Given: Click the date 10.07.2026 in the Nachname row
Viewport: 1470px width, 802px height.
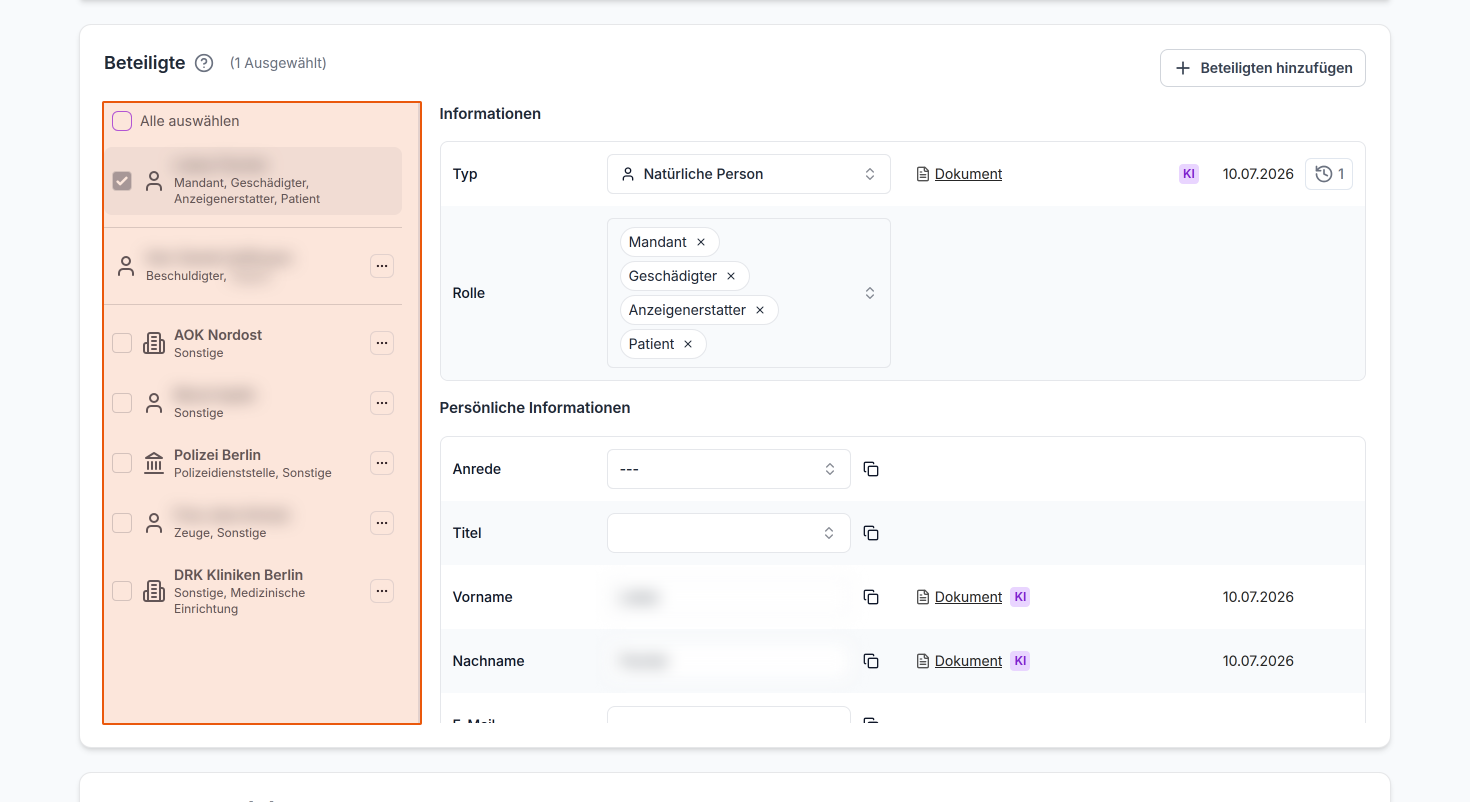Looking at the screenshot, I should click(x=1258, y=661).
